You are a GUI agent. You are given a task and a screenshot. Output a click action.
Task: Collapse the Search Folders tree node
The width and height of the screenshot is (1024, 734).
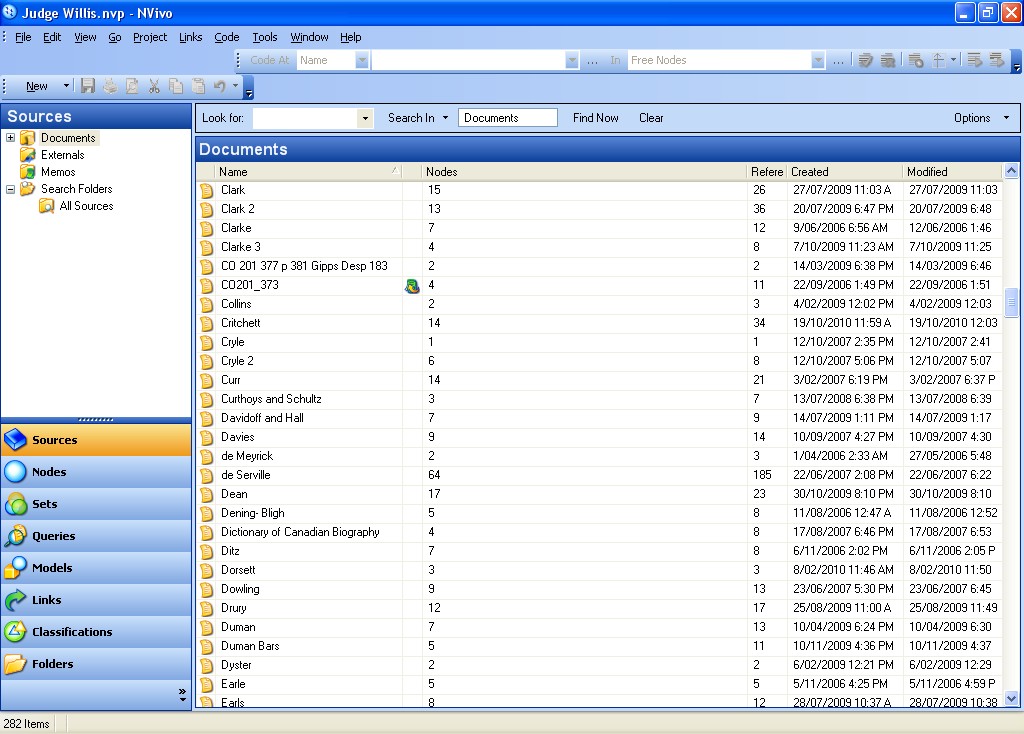click(x=11, y=189)
